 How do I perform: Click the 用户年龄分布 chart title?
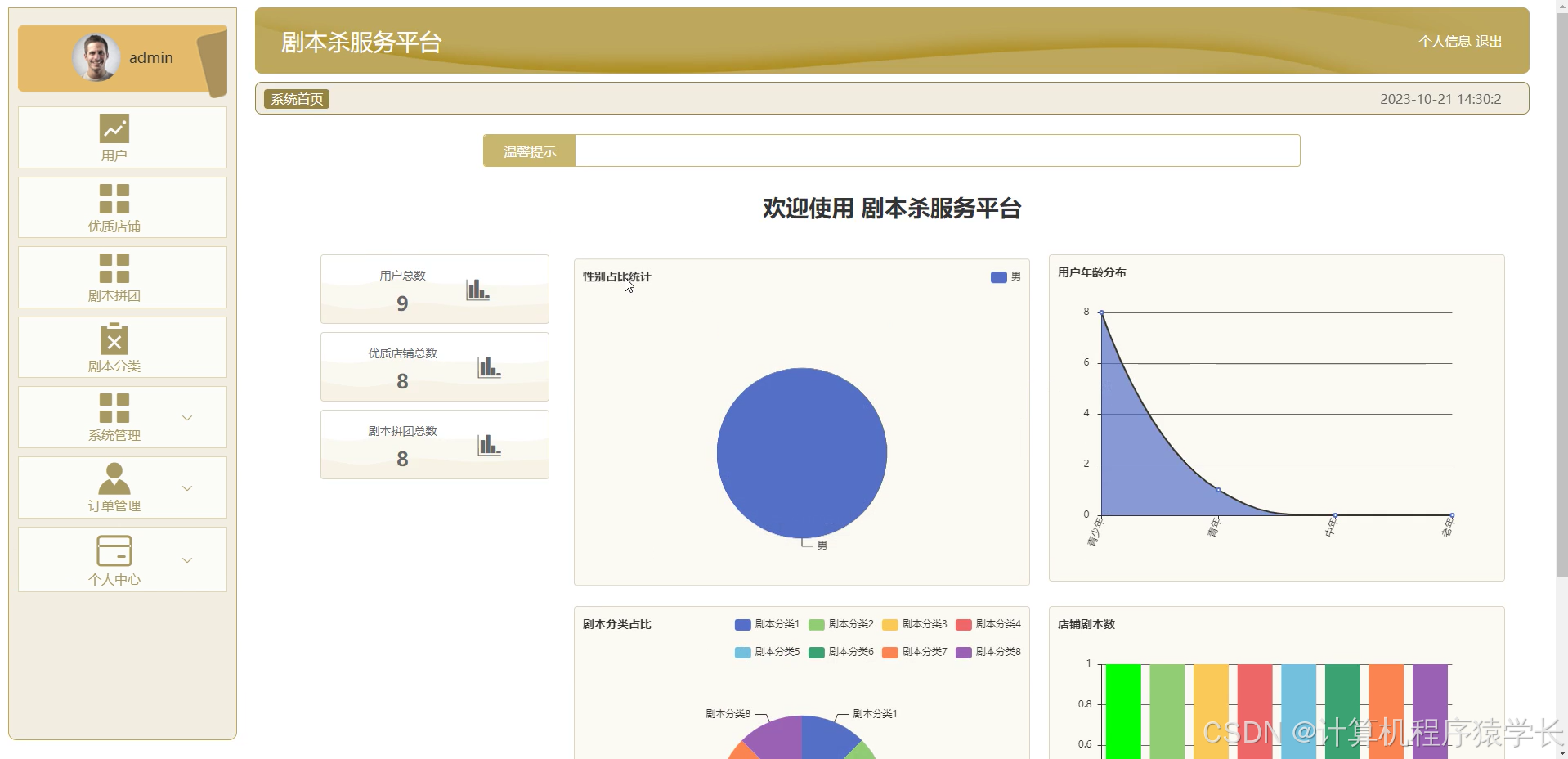click(x=1091, y=273)
